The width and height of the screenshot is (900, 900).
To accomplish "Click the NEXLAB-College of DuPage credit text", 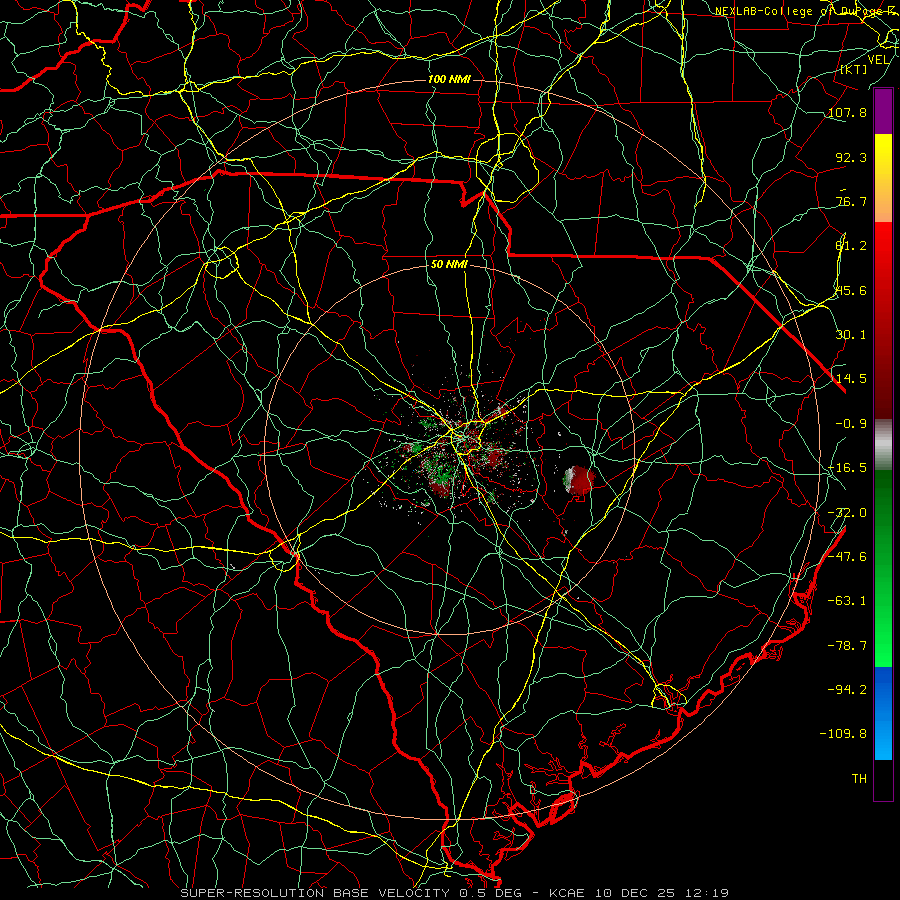I will click(807, 11).
